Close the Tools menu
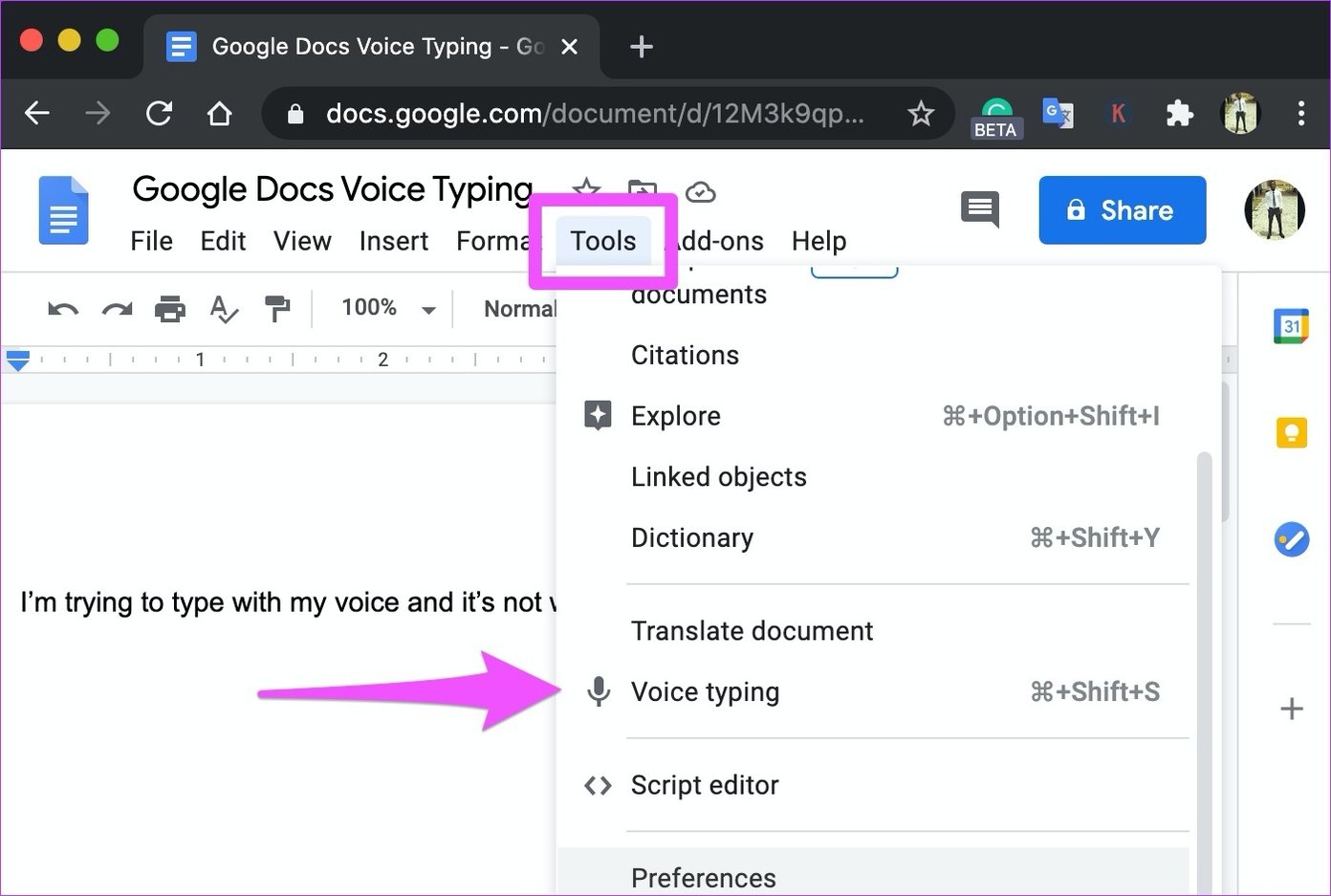 click(603, 241)
